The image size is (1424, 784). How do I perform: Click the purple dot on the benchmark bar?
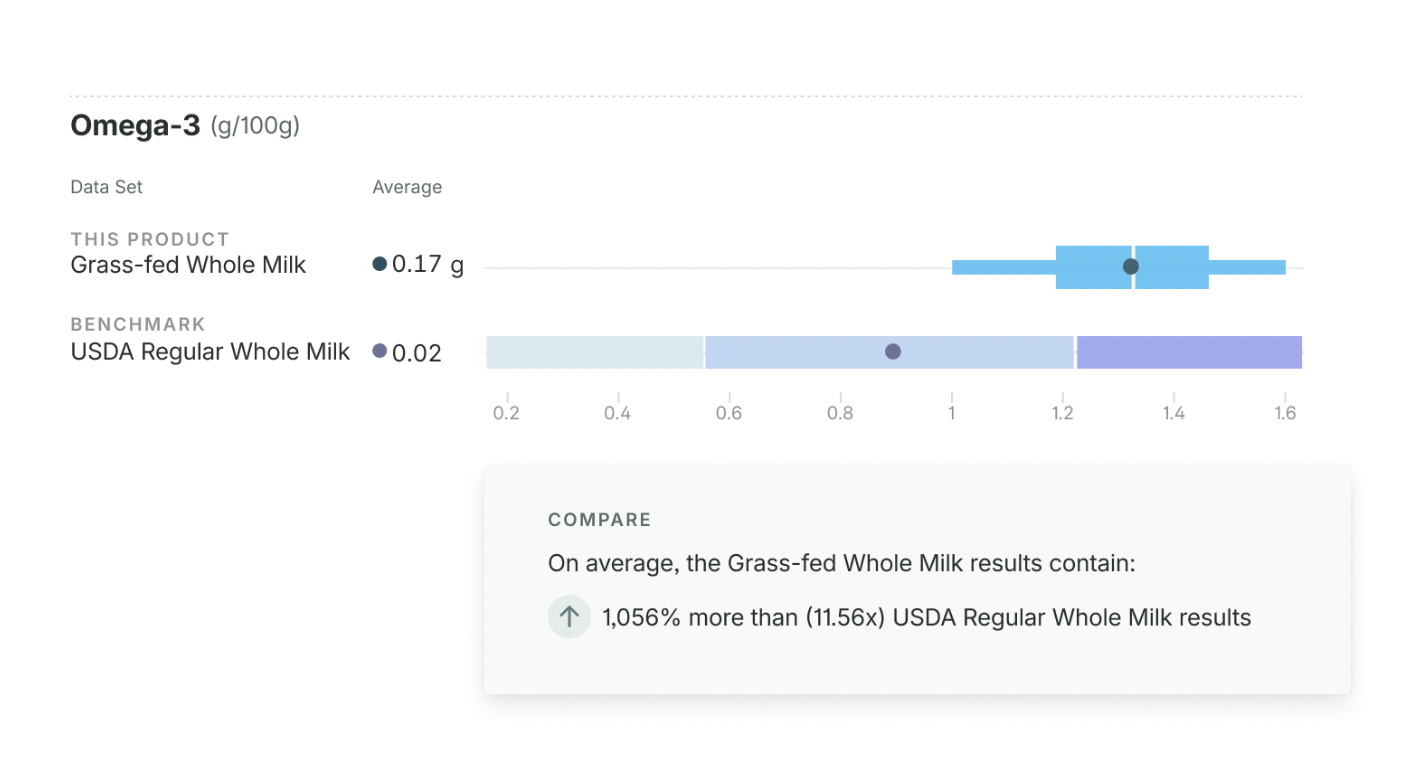[x=892, y=352]
